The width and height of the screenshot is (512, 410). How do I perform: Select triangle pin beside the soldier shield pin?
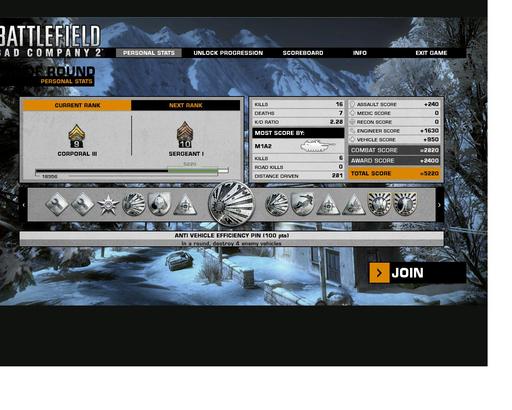tap(328, 205)
